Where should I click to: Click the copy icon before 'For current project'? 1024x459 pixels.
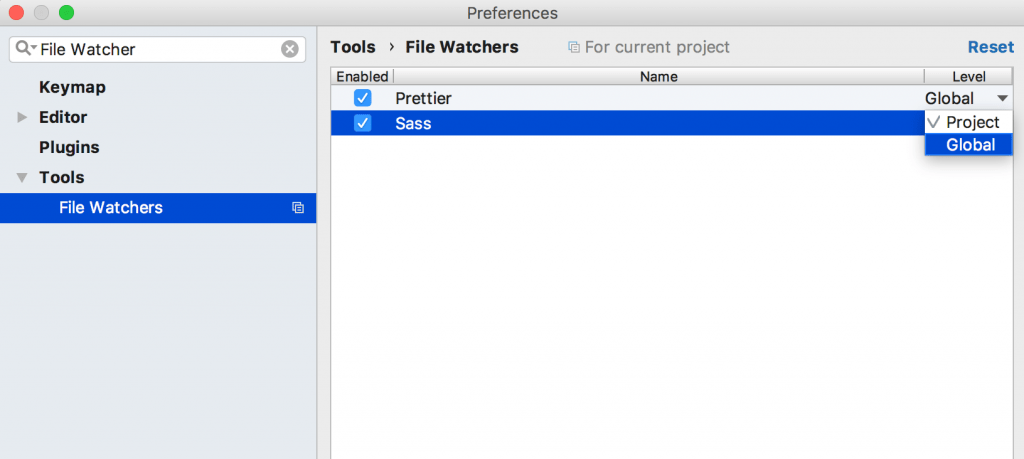(574, 47)
